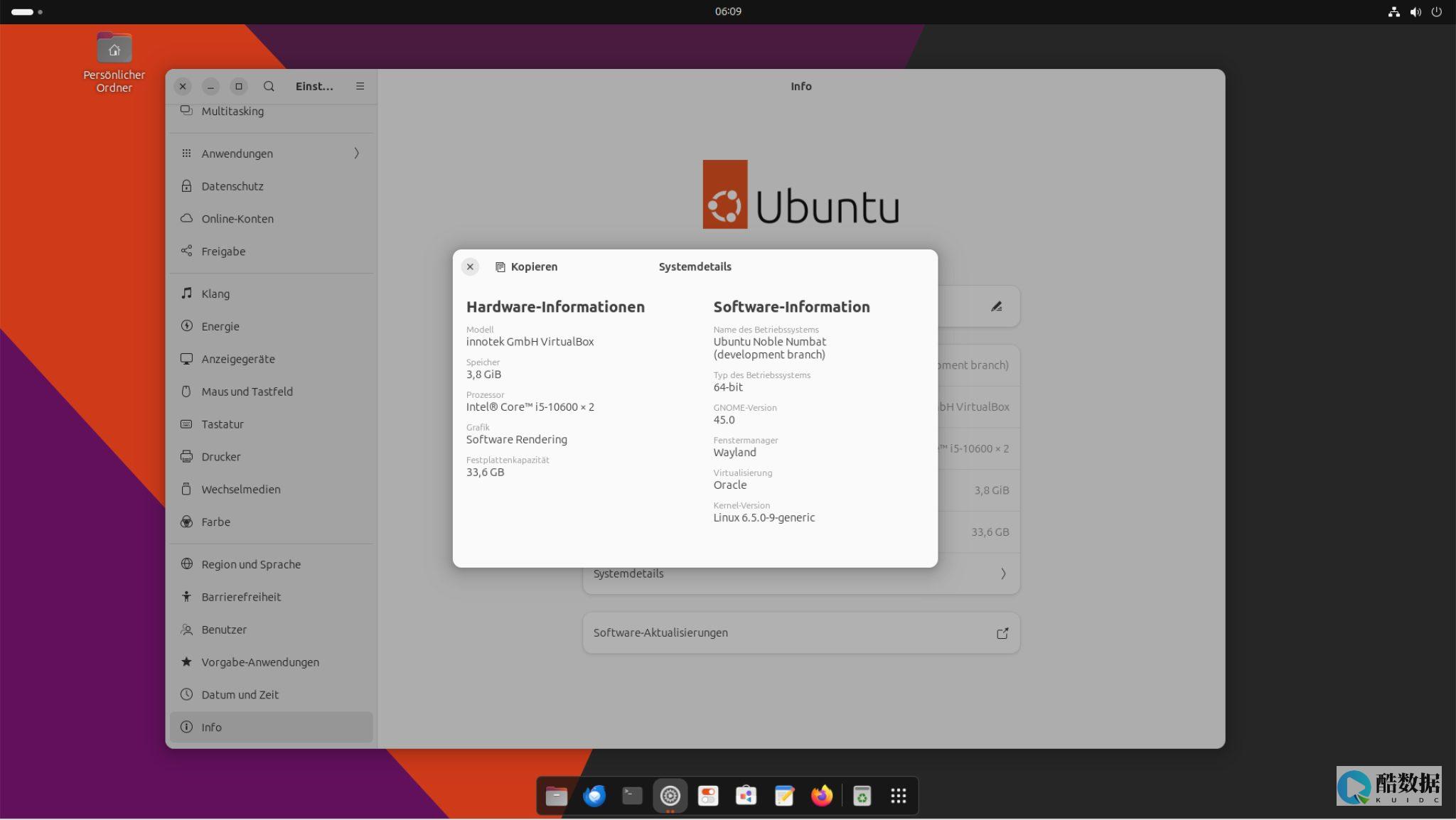Viewport: 1456px width, 820px height.
Task: Click the Kopieren button in Systemdetails dialog
Action: point(526,266)
